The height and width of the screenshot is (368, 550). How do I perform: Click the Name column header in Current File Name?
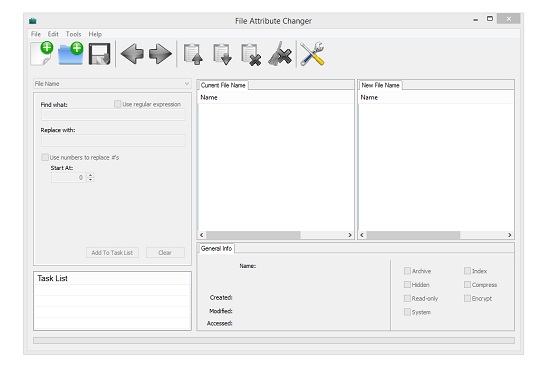[276, 98]
